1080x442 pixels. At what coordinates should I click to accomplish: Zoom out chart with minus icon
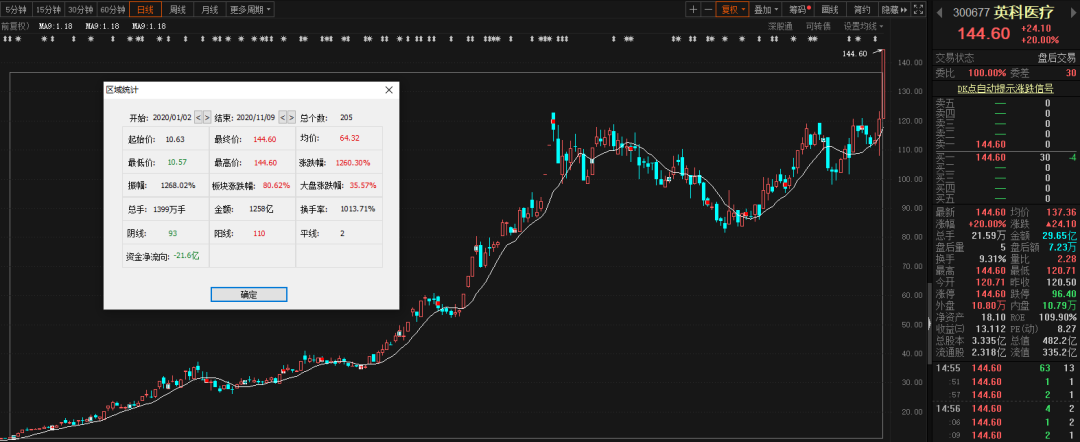708,9
